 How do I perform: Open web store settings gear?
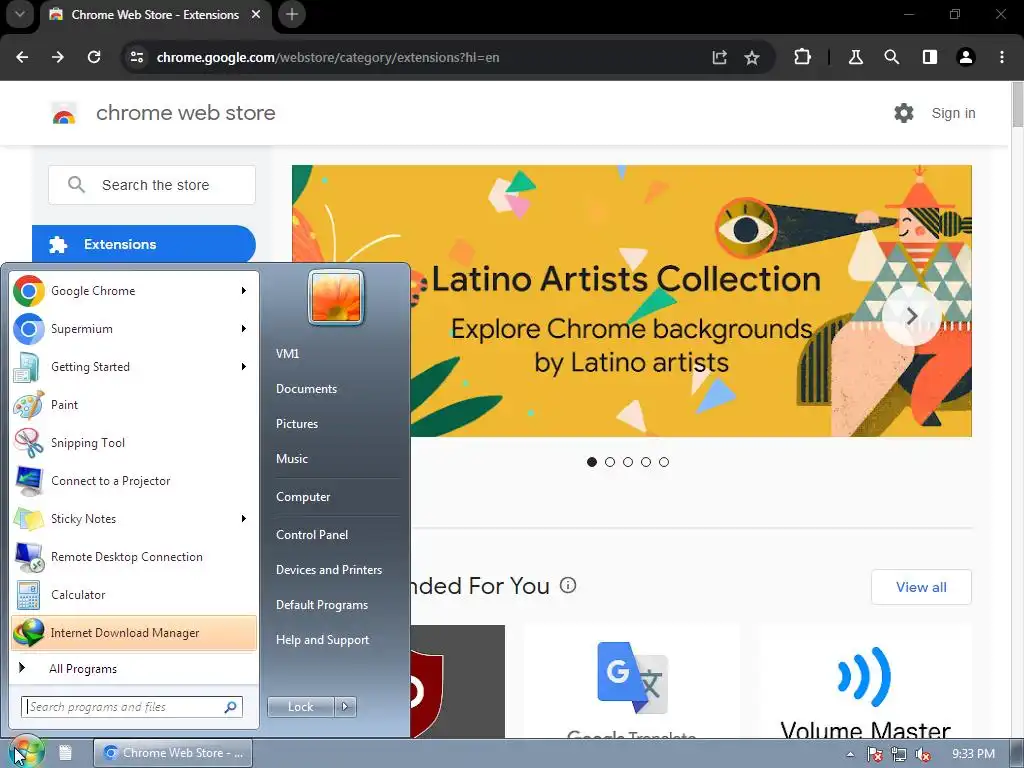point(904,113)
